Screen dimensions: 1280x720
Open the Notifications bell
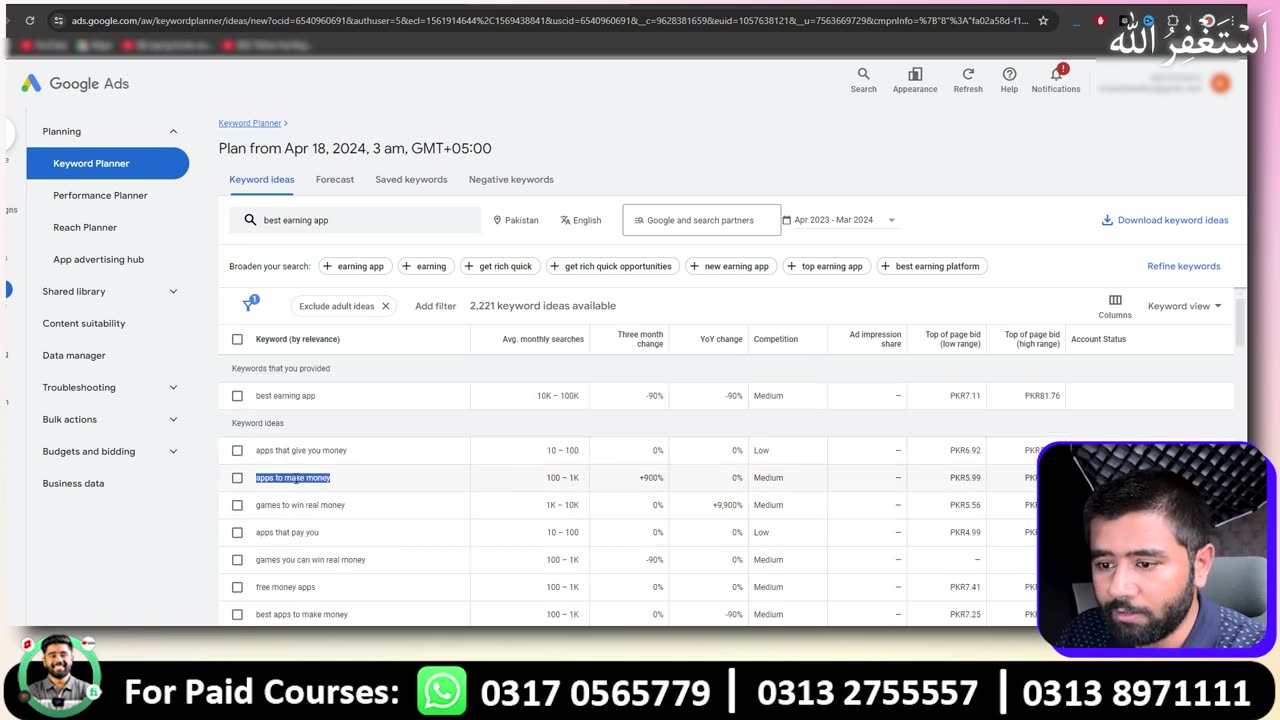1056,74
